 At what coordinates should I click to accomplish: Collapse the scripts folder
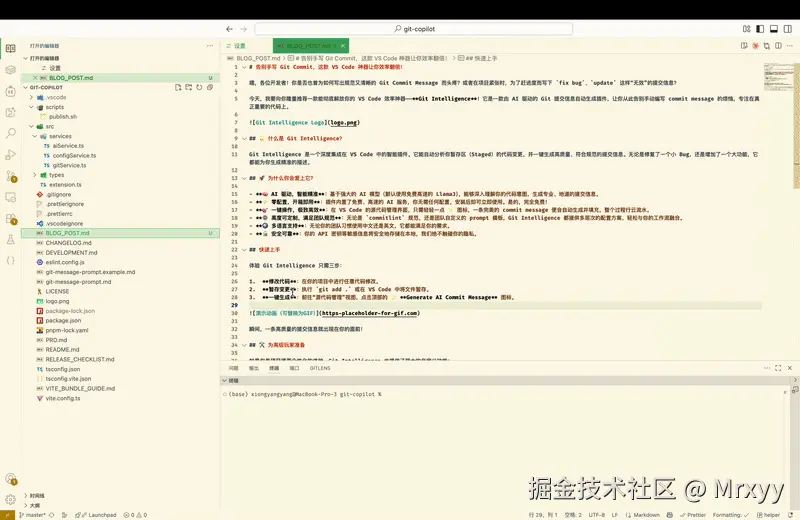[x=32, y=107]
